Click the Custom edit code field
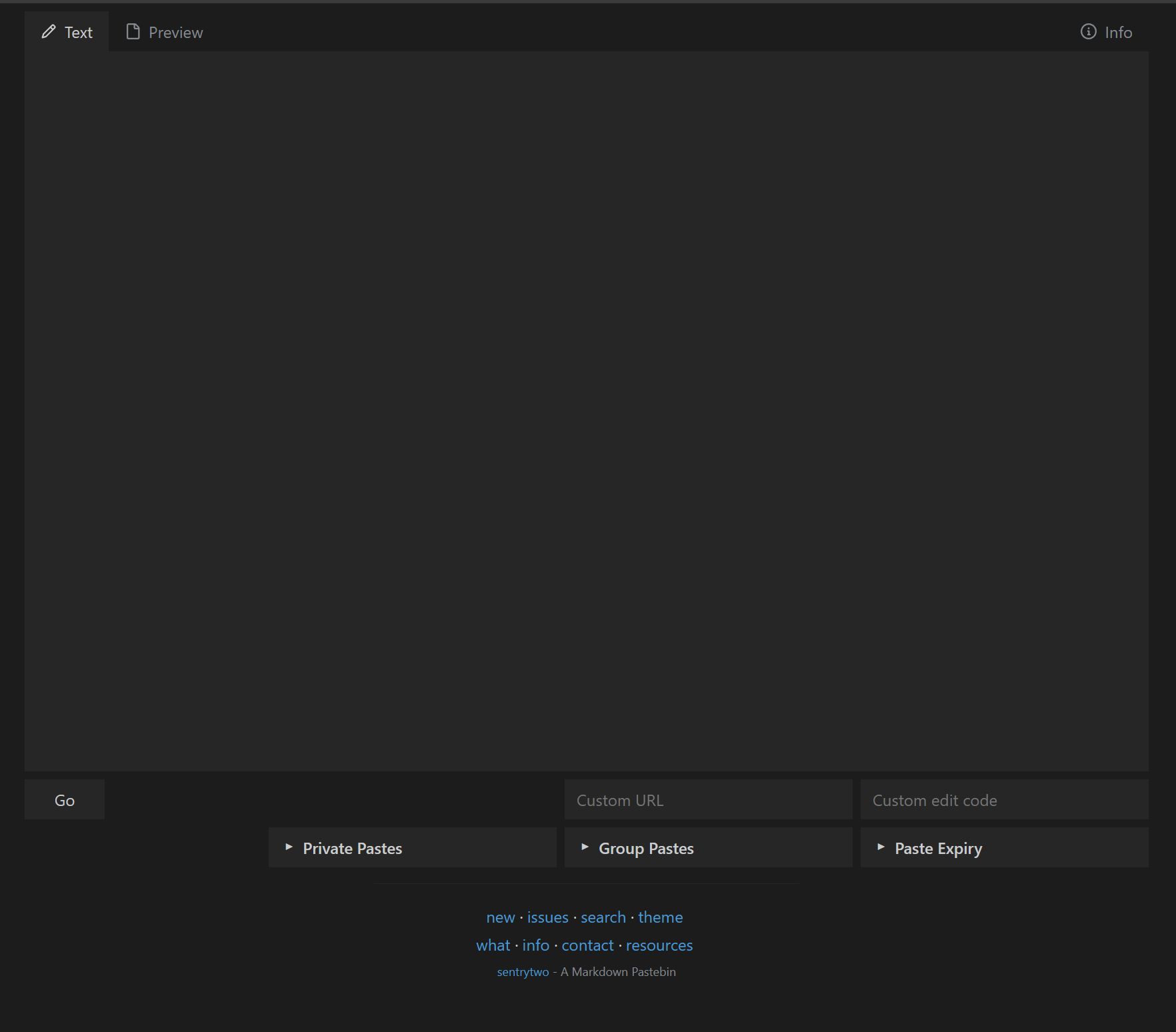 click(1003, 799)
